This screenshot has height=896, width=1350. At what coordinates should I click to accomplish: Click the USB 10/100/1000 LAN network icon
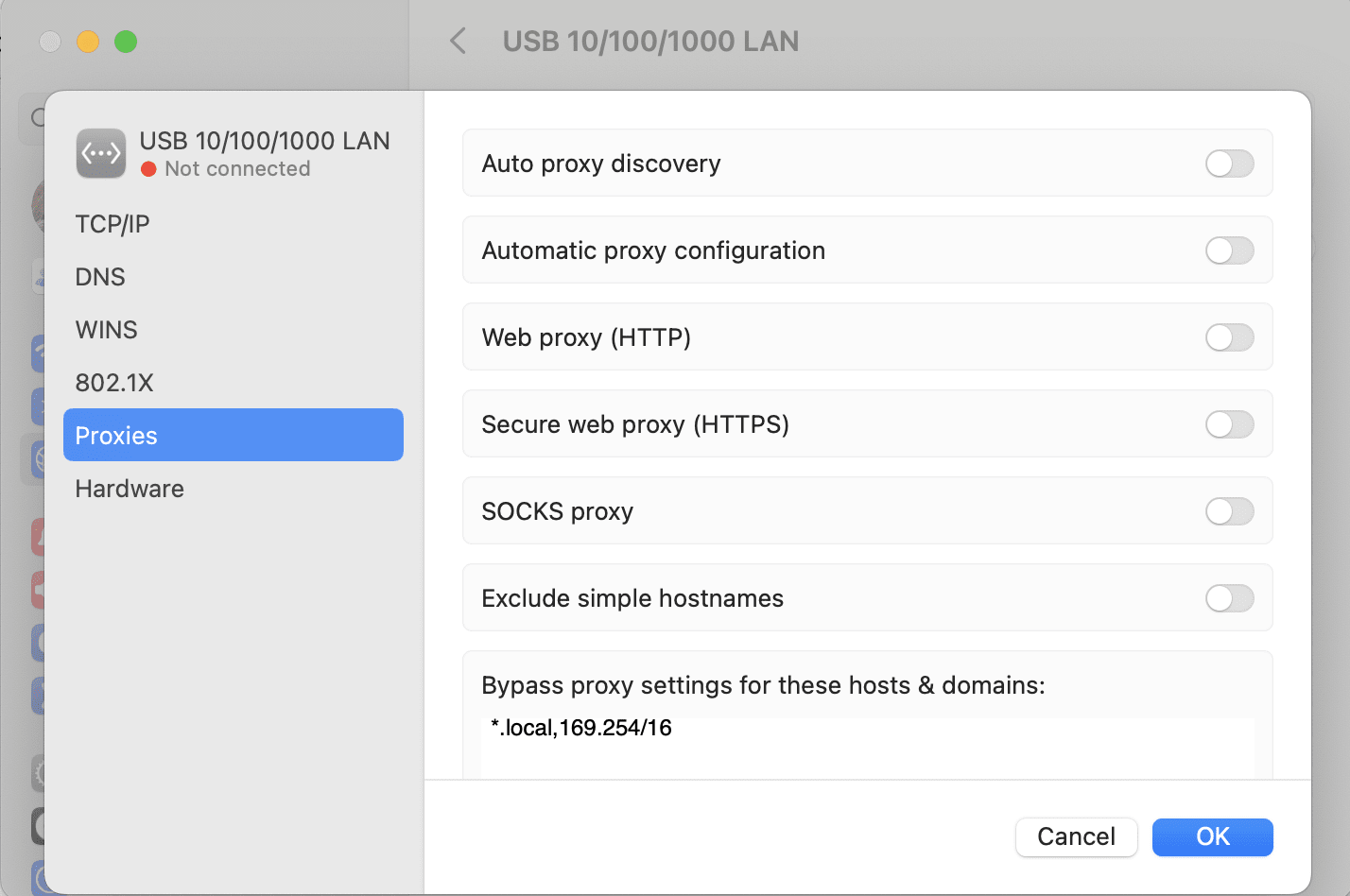pyautogui.click(x=100, y=152)
